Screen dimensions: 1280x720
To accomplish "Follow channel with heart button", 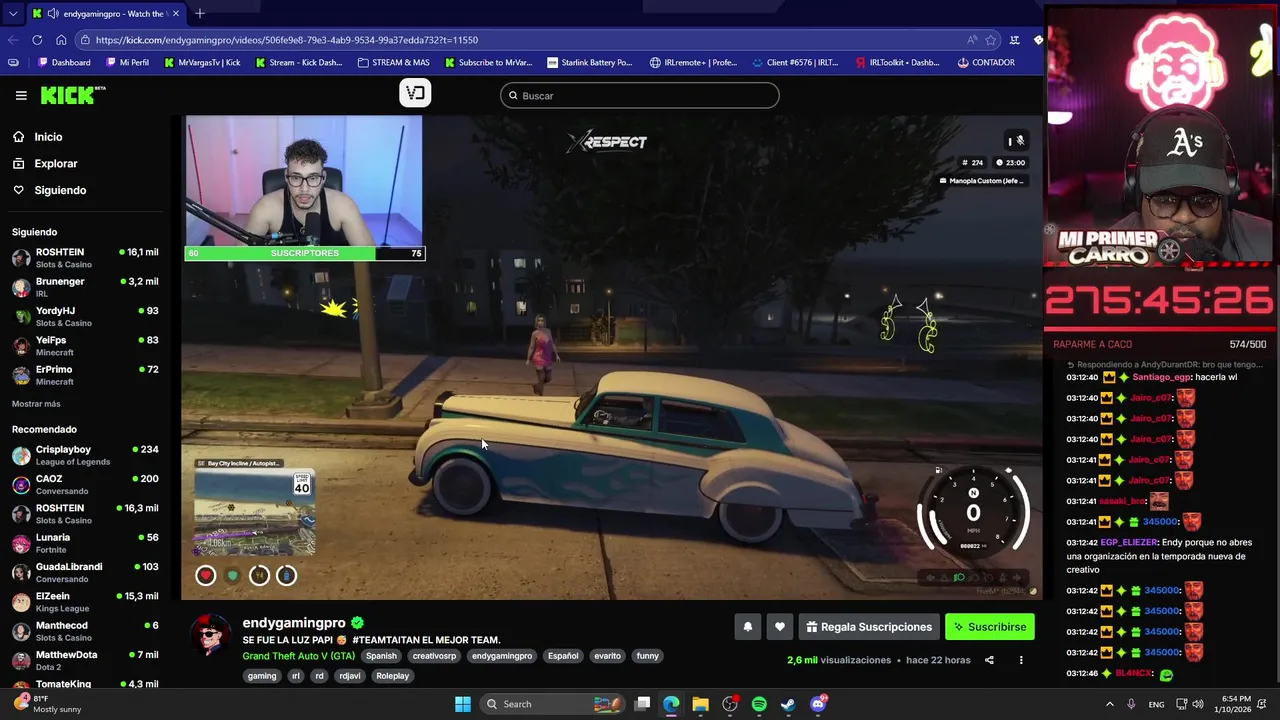I will [x=780, y=627].
